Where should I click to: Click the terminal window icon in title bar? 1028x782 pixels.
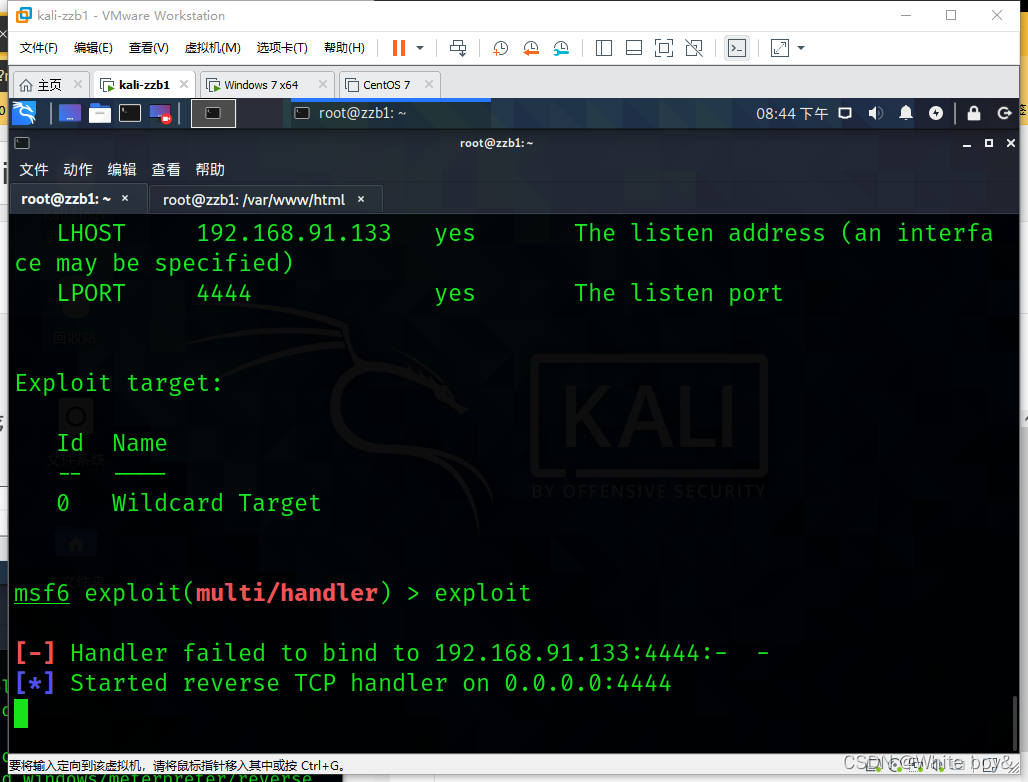click(x=22, y=143)
